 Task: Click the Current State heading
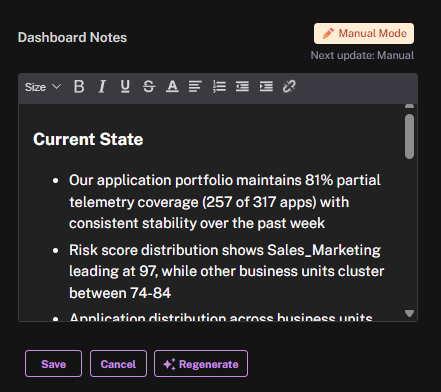[x=88, y=139]
